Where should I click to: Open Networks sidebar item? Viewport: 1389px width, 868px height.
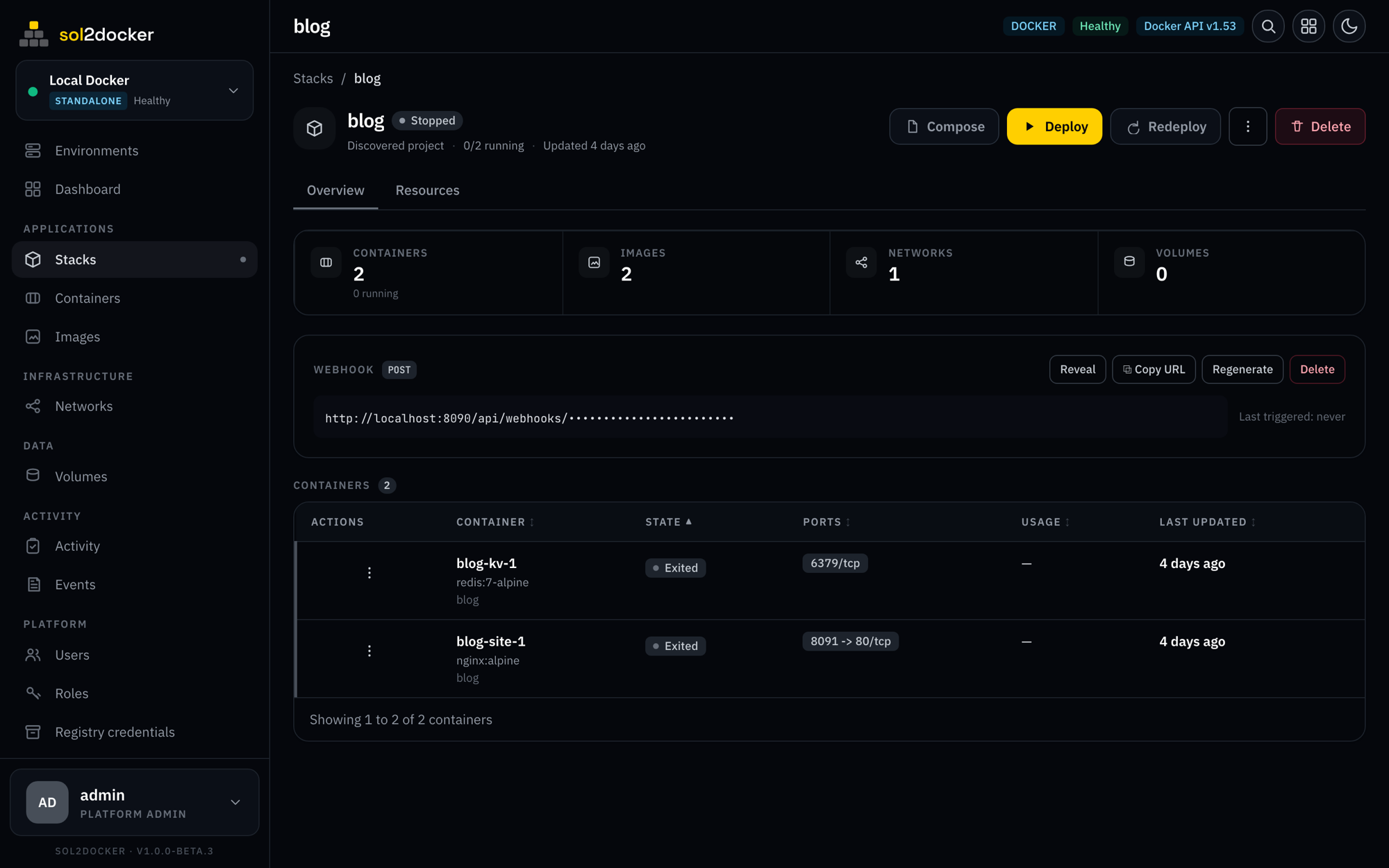[135, 406]
